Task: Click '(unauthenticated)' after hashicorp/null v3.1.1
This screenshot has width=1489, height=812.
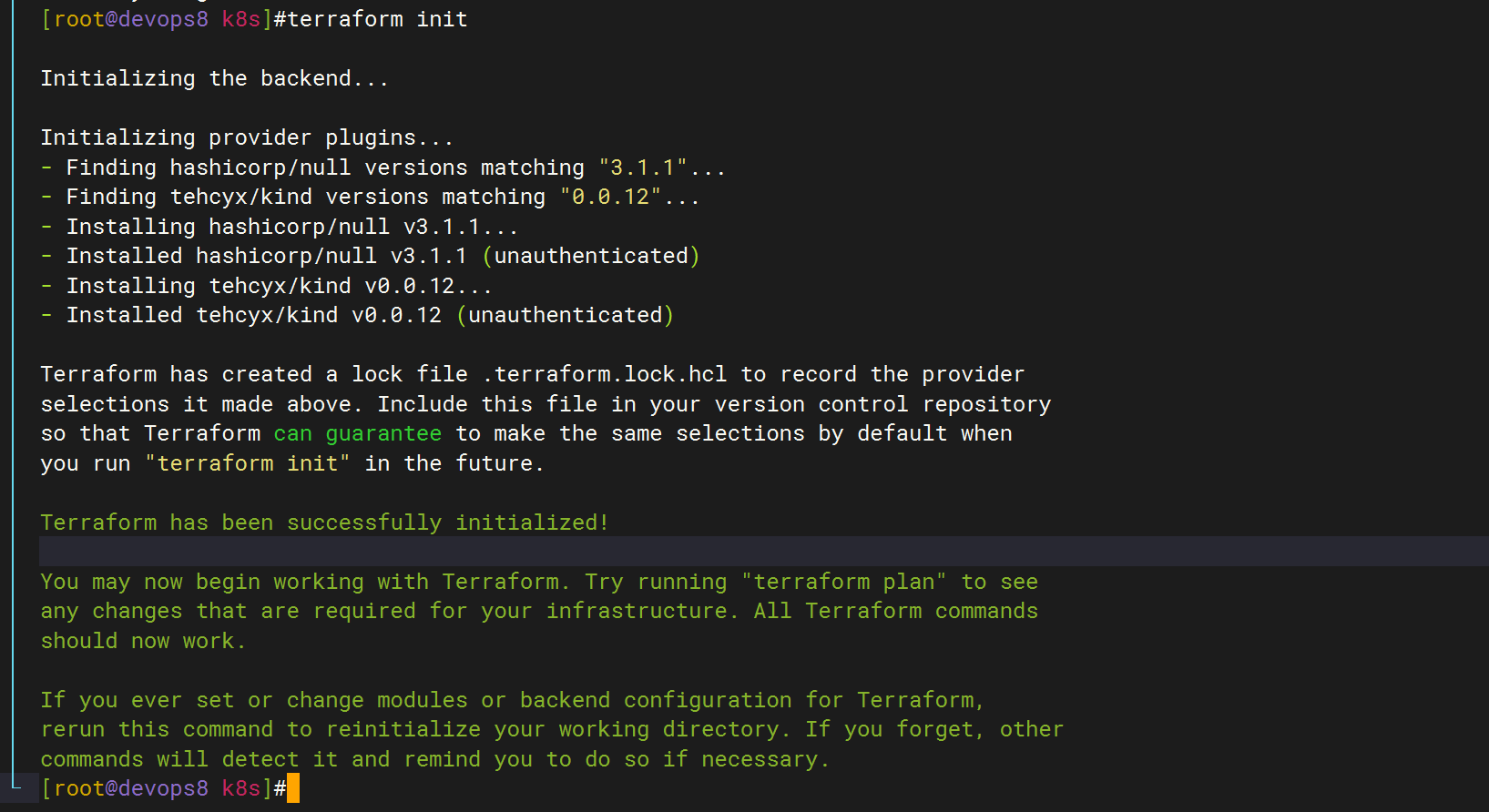Action: click(591, 256)
